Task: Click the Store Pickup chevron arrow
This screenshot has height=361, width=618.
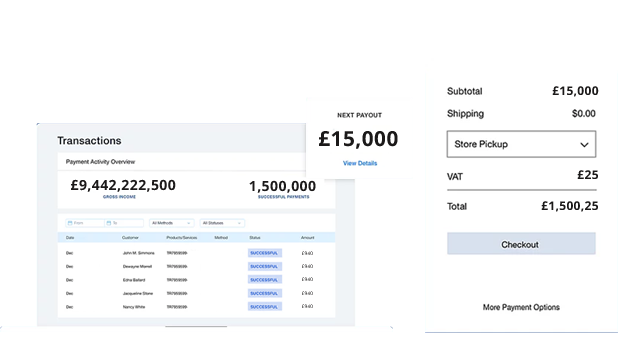Action: pyautogui.click(x=584, y=145)
